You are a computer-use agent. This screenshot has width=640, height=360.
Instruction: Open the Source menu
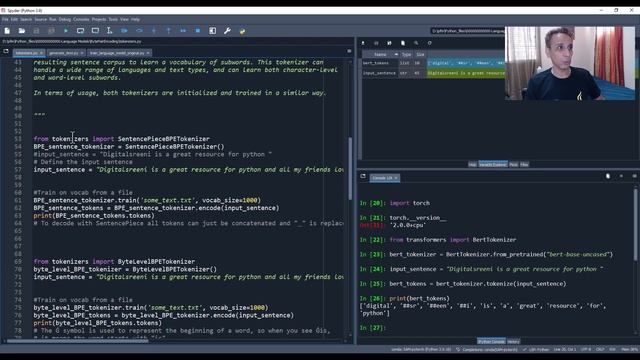[41, 19]
